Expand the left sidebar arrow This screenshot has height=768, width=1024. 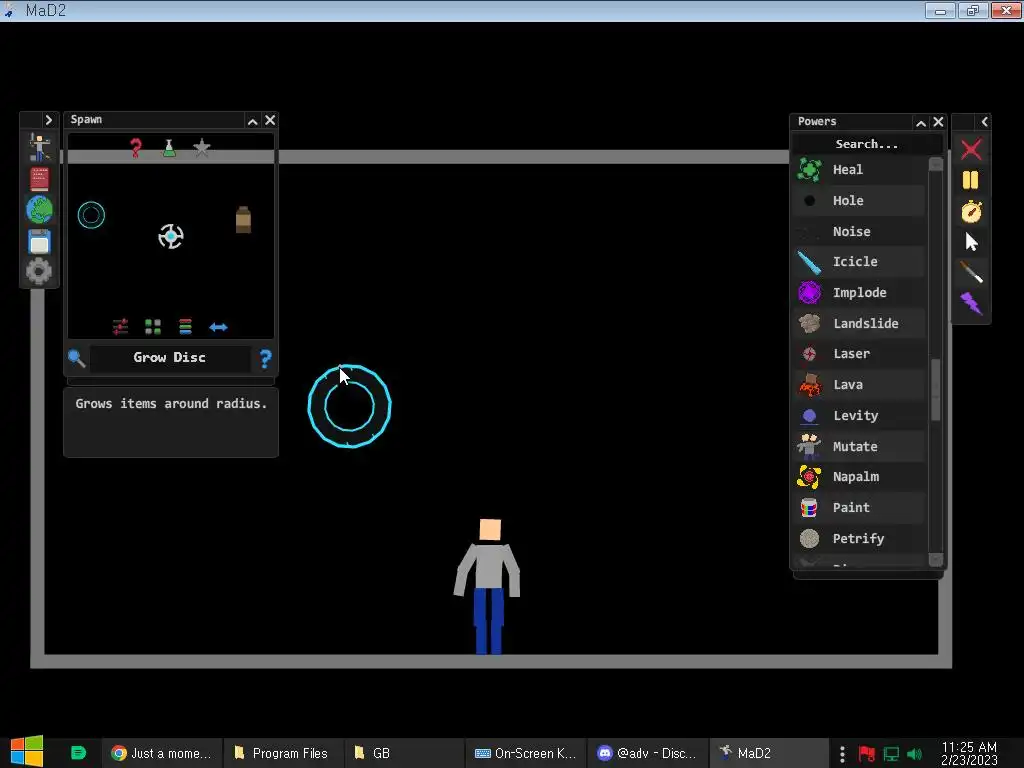48,120
